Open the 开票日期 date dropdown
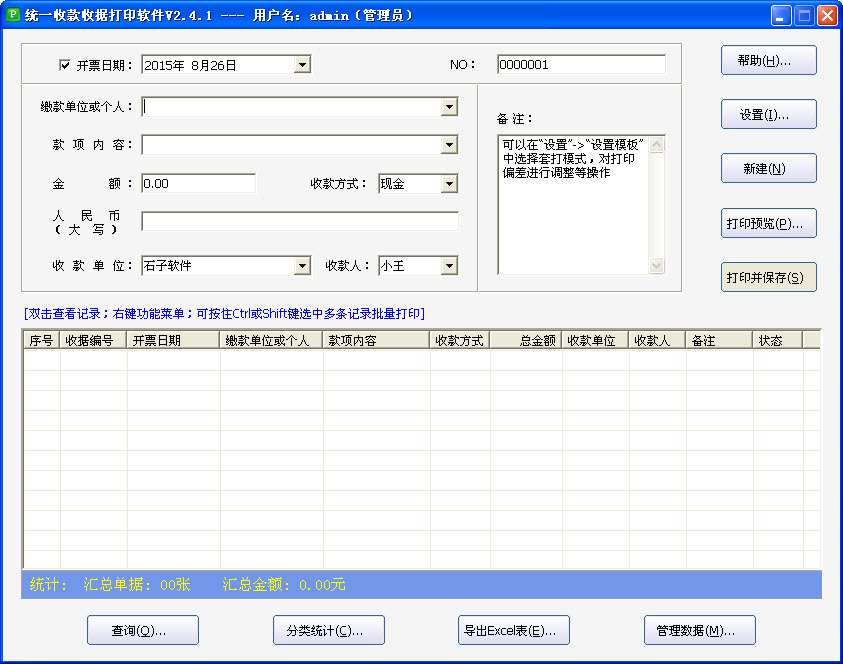The height and width of the screenshot is (664, 843). [x=302, y=65]
